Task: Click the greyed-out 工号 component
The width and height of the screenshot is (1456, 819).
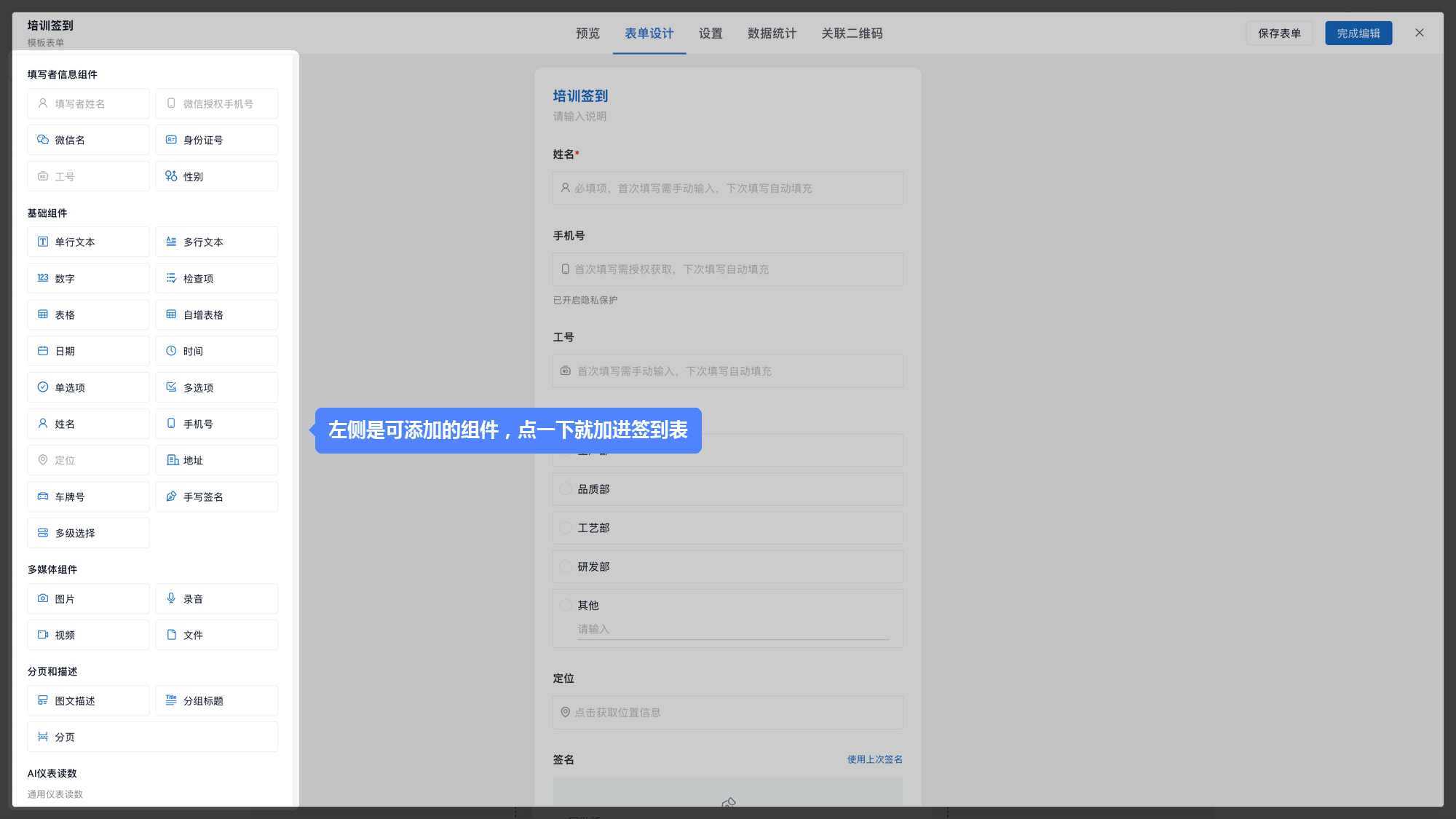Action: pyautogui.click(x=88, y=176)
